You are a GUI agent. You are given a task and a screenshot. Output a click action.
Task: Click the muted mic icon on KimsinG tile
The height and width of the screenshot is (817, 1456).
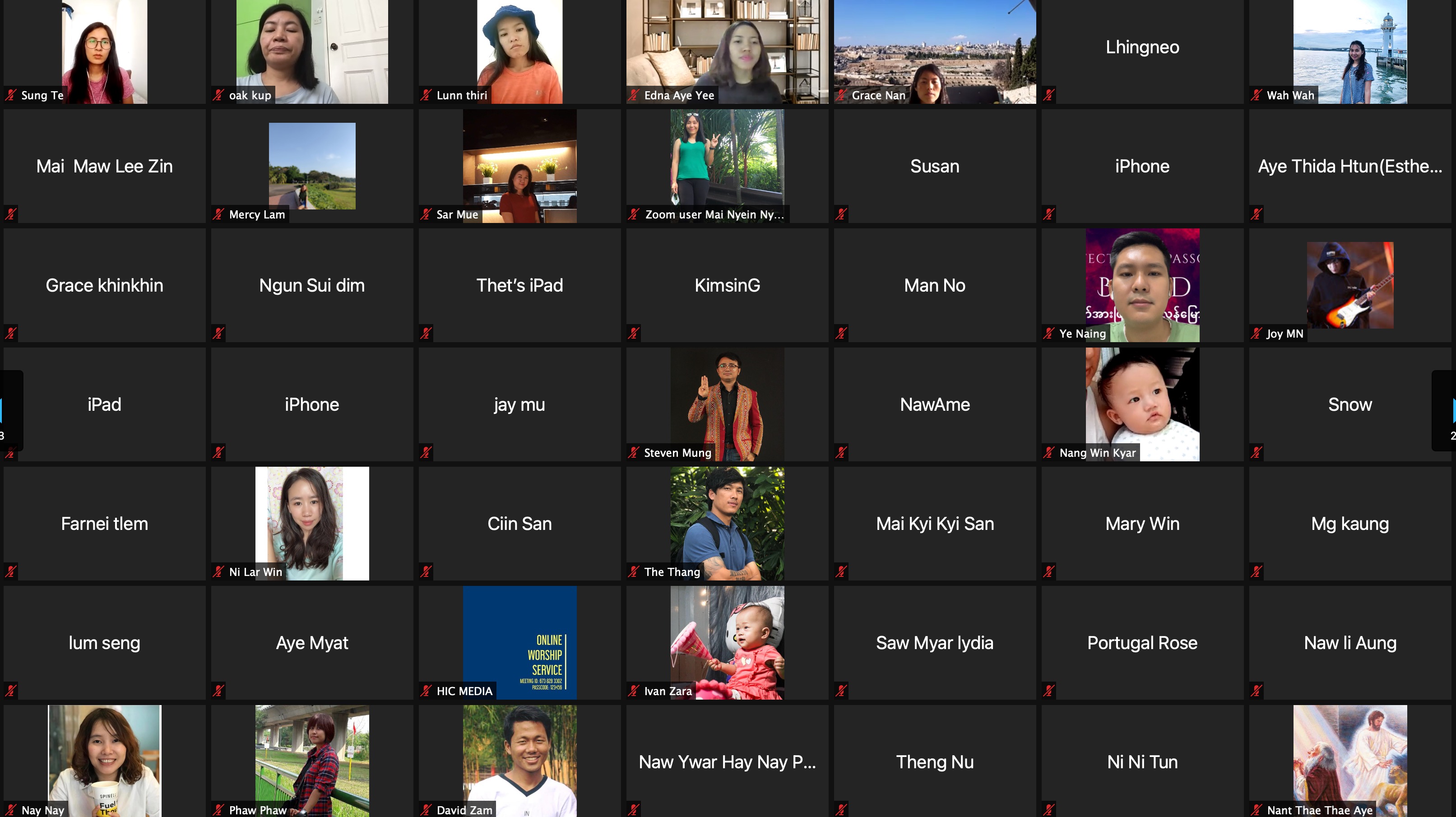click(634, 334)
